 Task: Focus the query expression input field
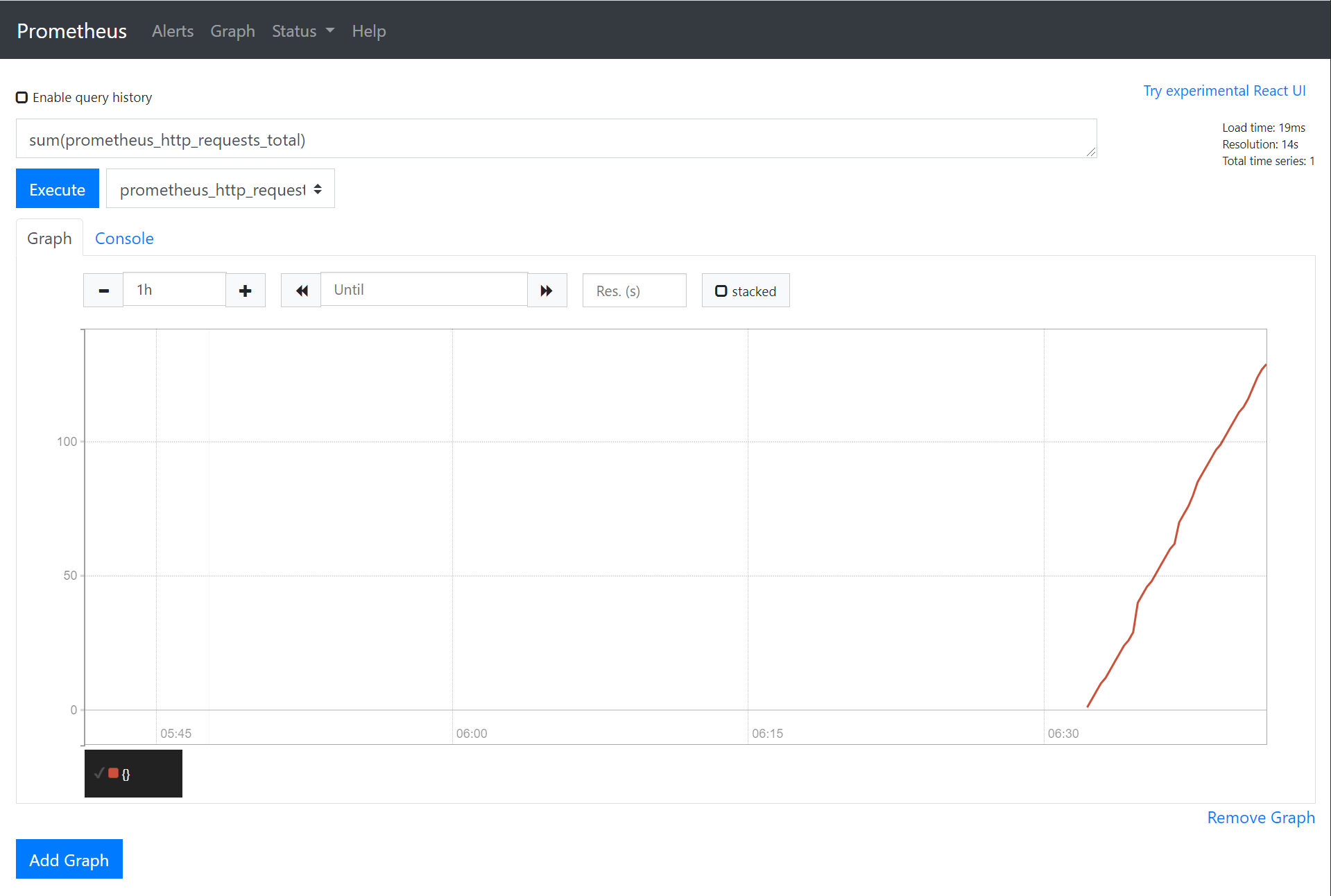pyautogui.click(x=556, y=139)
